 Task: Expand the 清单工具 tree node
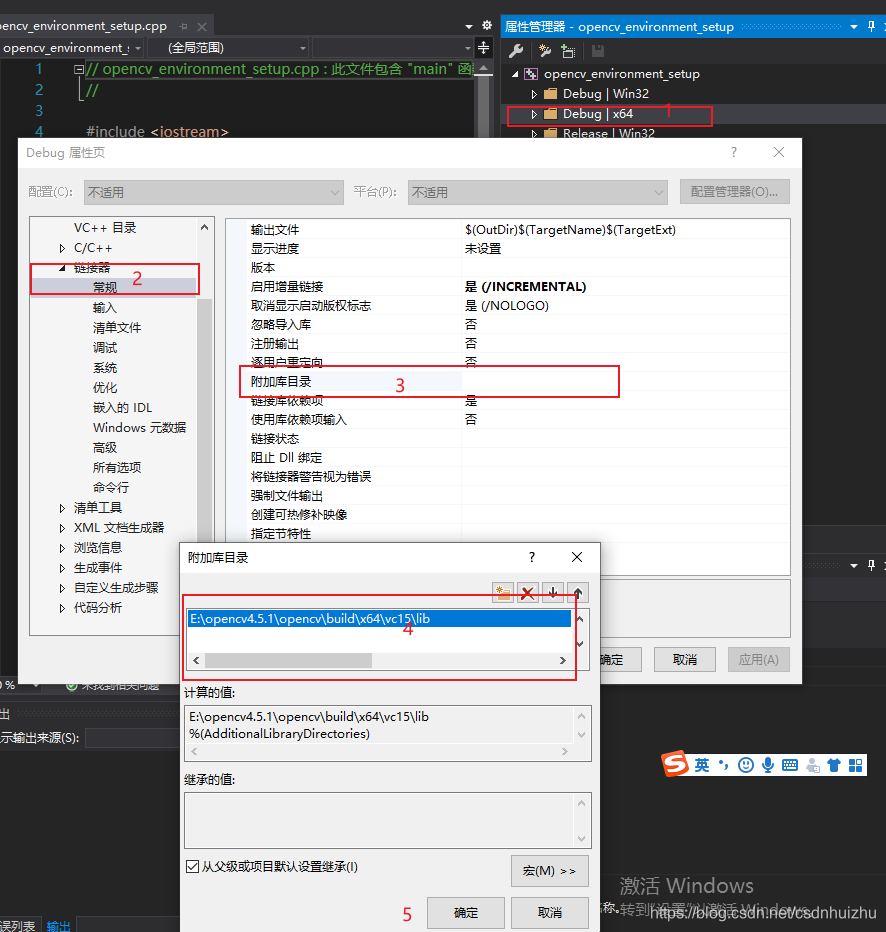pyautogui.click(x=62, y=508)
